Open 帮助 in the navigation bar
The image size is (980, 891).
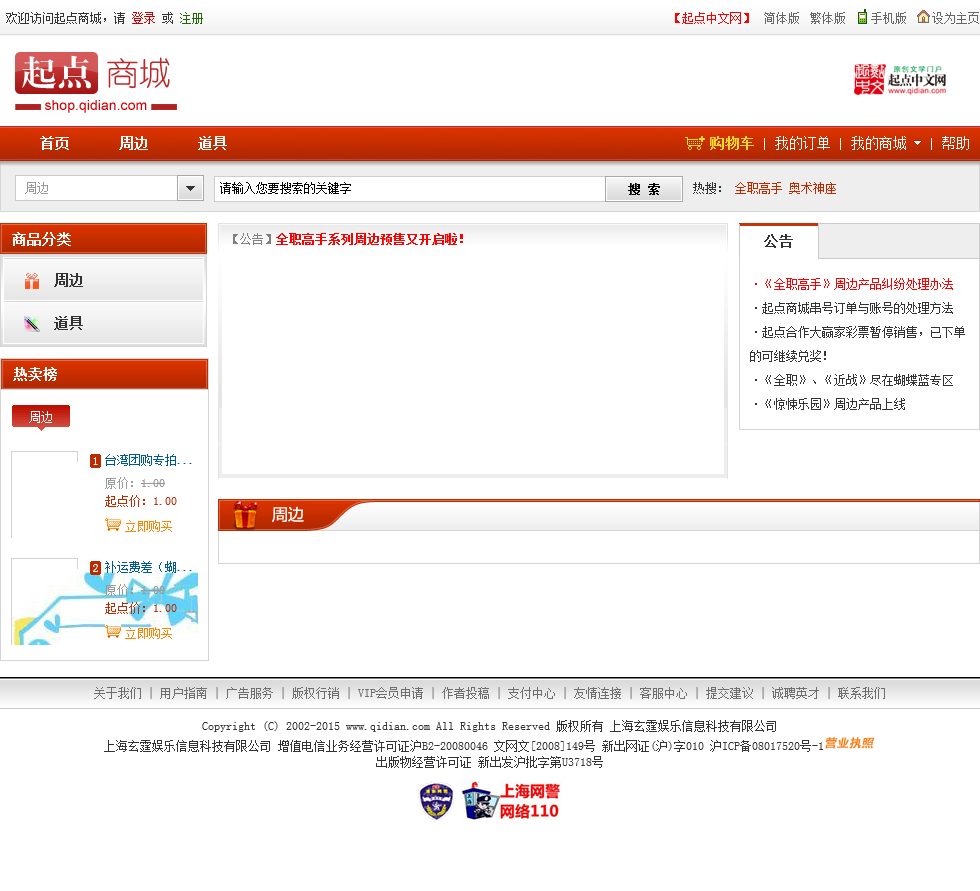[x=956, y=143]
